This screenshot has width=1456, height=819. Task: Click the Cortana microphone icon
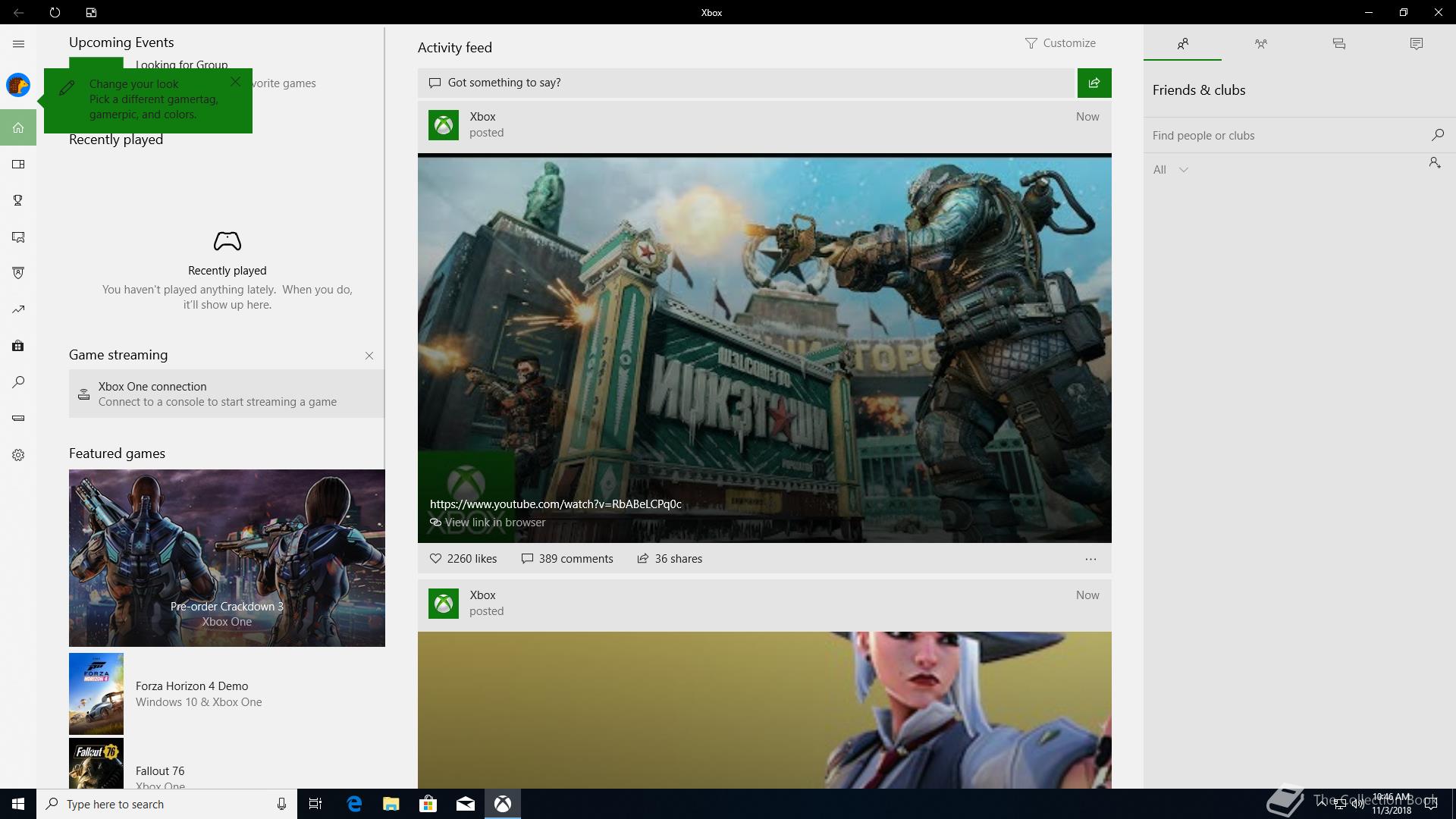click(281, 804)
